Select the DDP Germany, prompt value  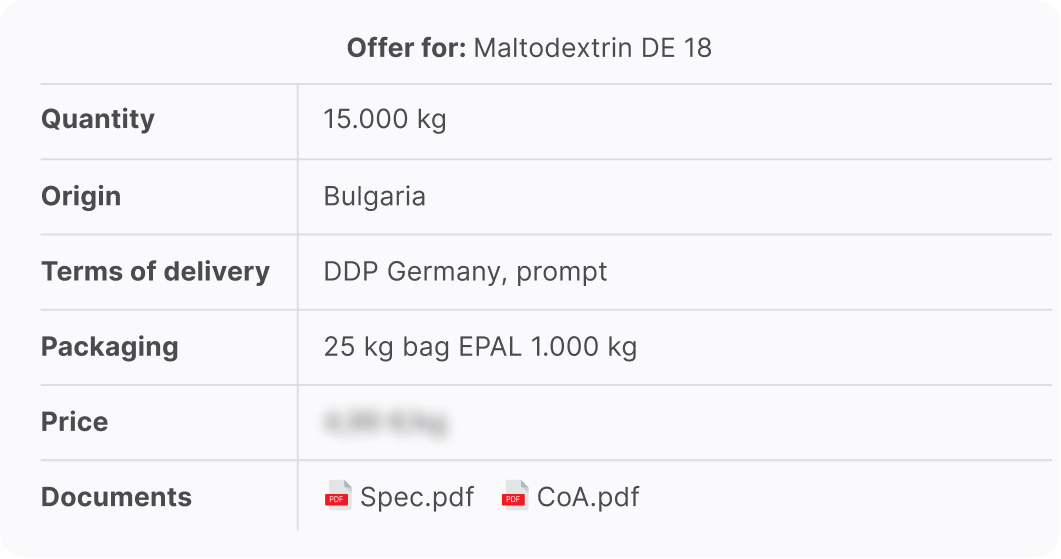(465, 271)
